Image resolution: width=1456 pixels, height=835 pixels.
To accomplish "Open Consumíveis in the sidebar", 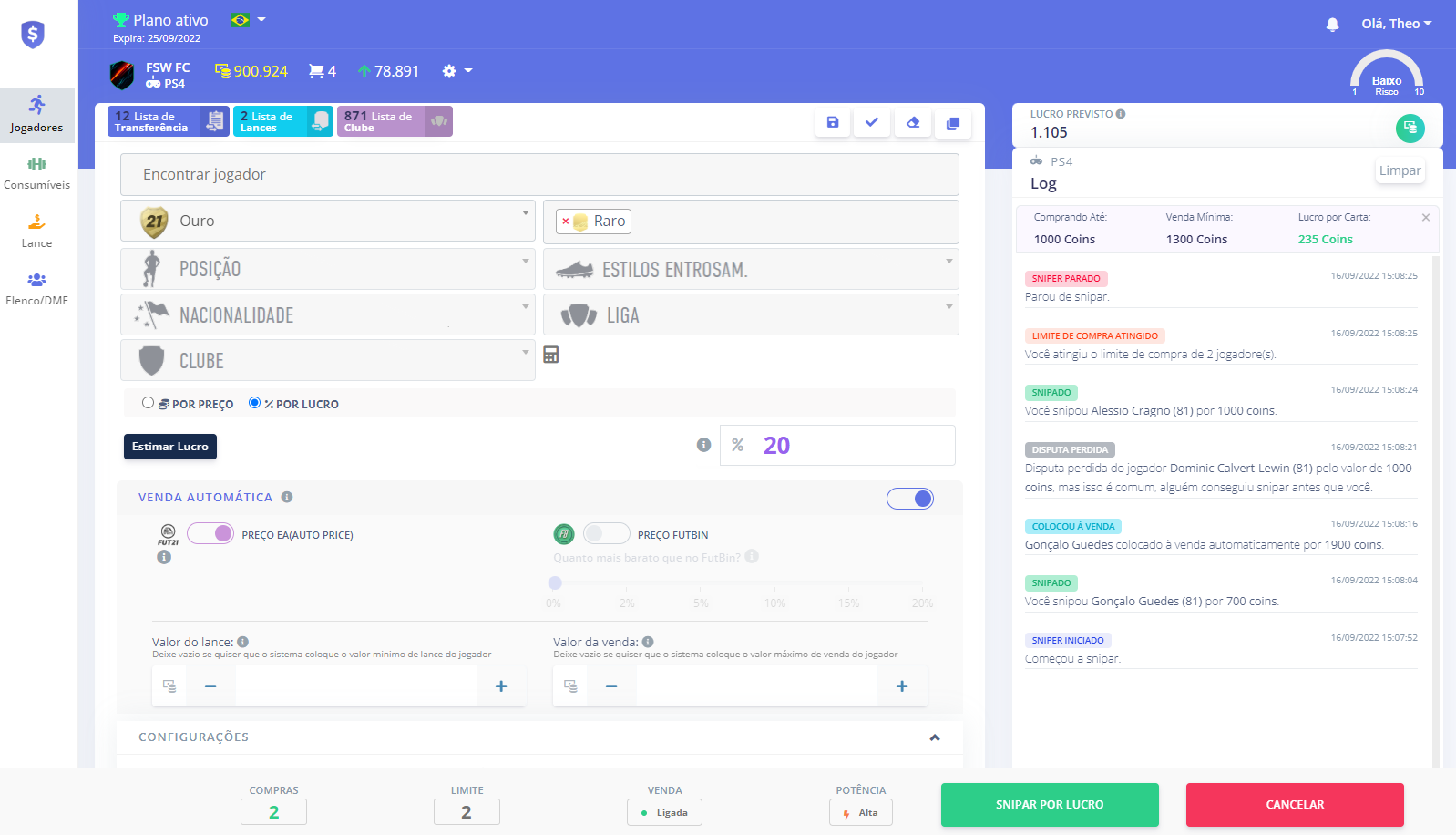I will pos(36,172).
